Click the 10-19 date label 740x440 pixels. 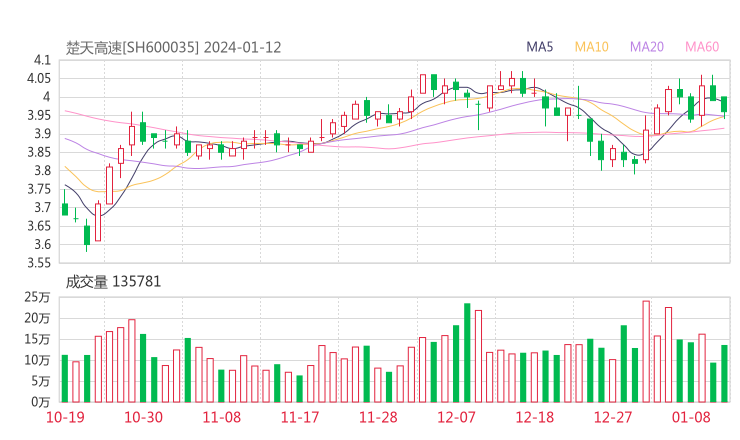pyautogui.click(x=65, y=417)
